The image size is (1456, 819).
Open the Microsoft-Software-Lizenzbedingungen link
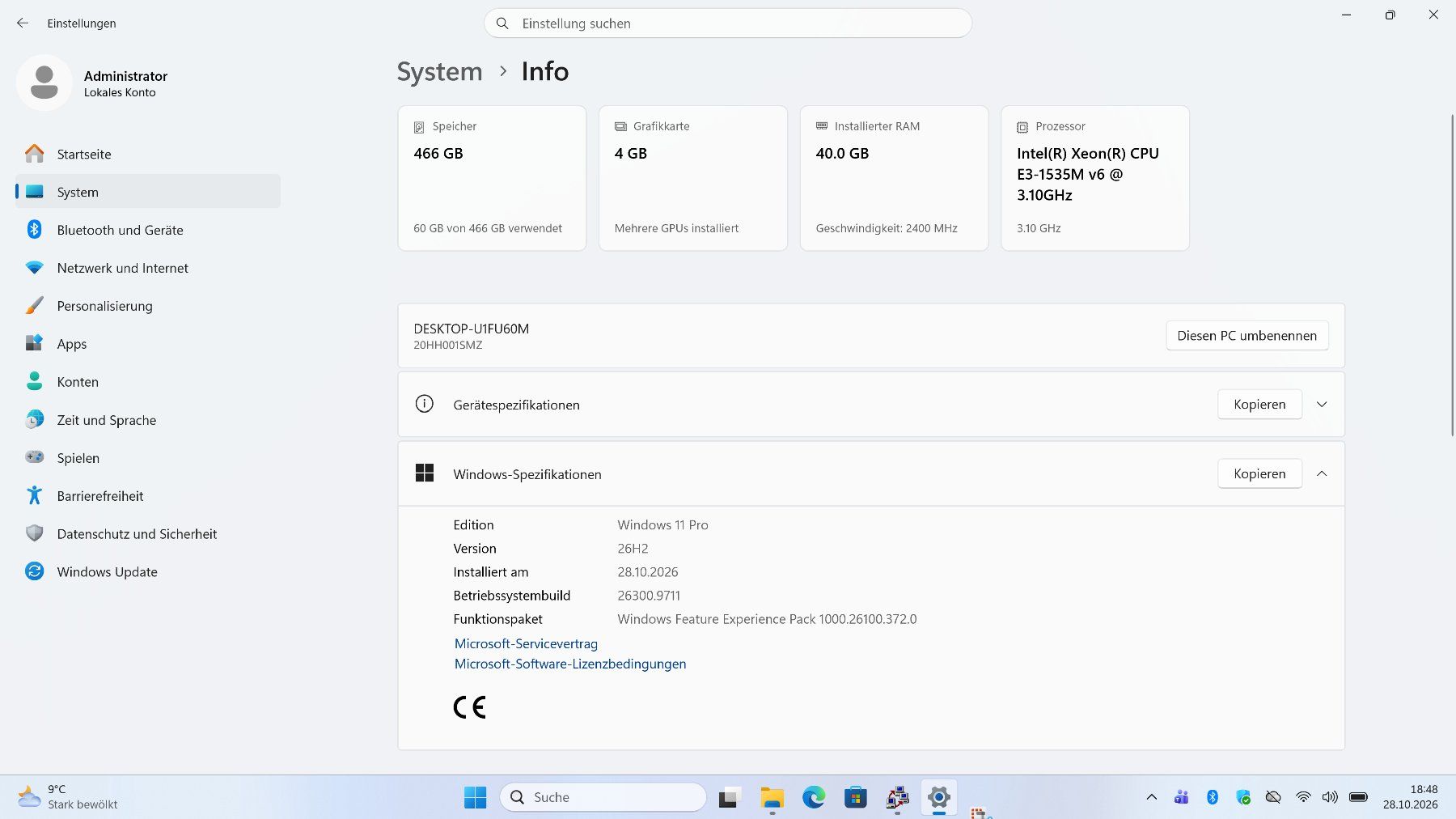[x=570, y=664]
